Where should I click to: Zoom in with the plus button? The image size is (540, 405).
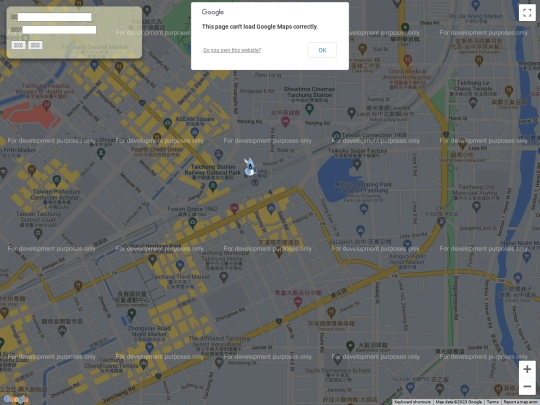527,369
